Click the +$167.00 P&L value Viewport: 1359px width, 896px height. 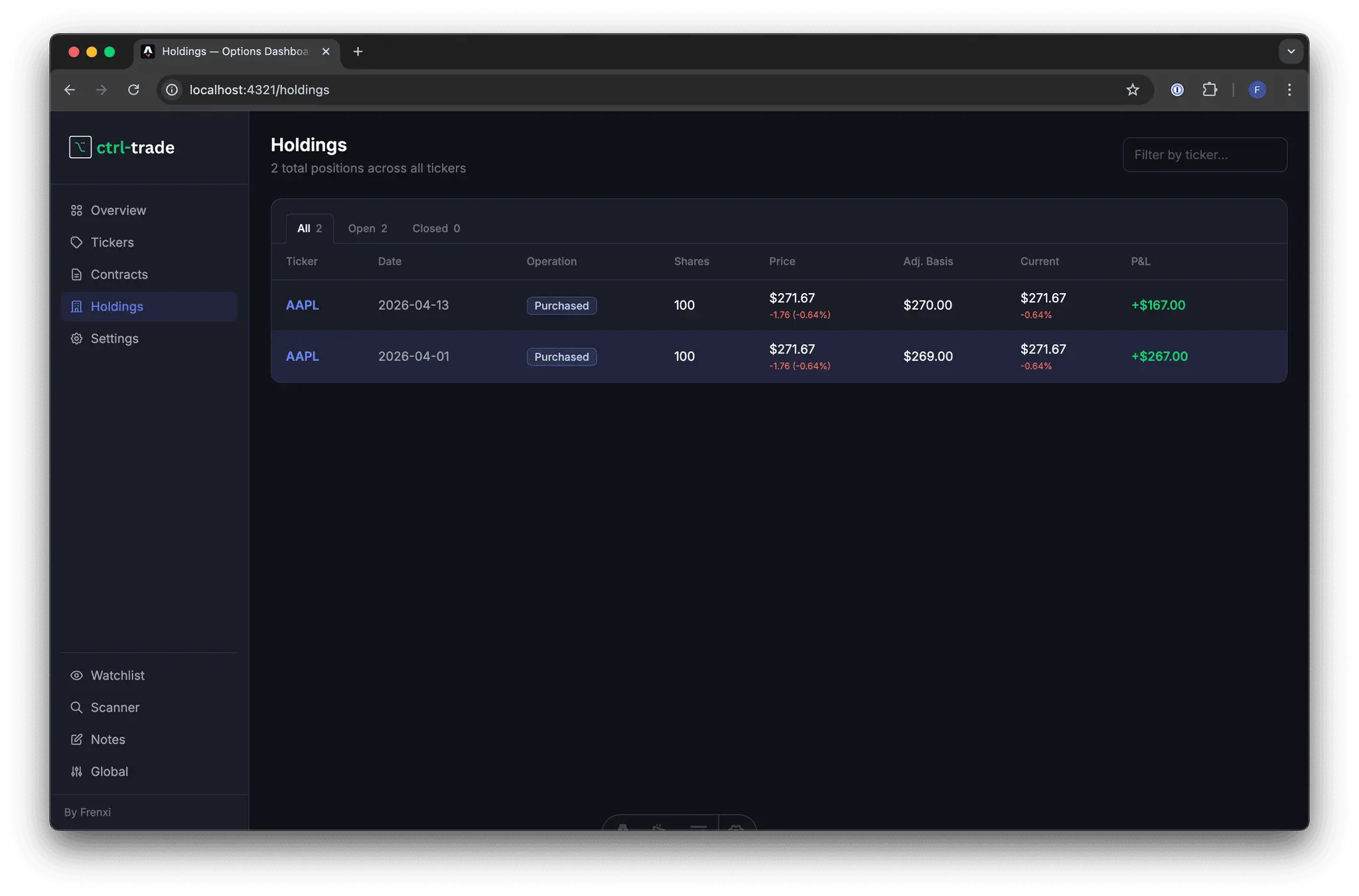pyautogui.click(x=1158, y=305)
